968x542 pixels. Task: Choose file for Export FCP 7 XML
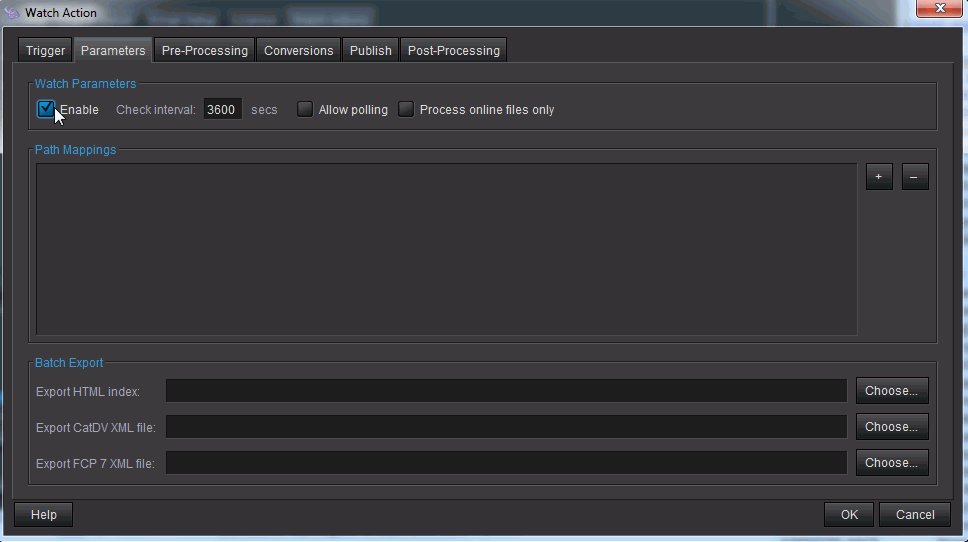(892, 463)
